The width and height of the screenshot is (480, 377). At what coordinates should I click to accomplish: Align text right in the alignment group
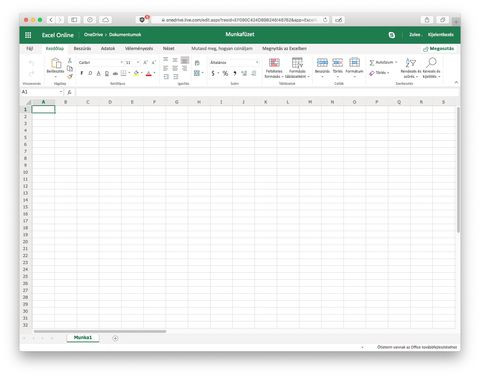click(184, 68)
